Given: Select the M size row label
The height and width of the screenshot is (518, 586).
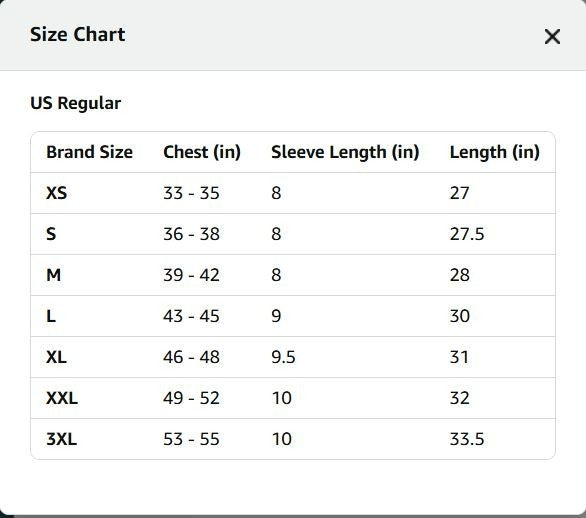Looking at the screenshot, I should [53, 275].
